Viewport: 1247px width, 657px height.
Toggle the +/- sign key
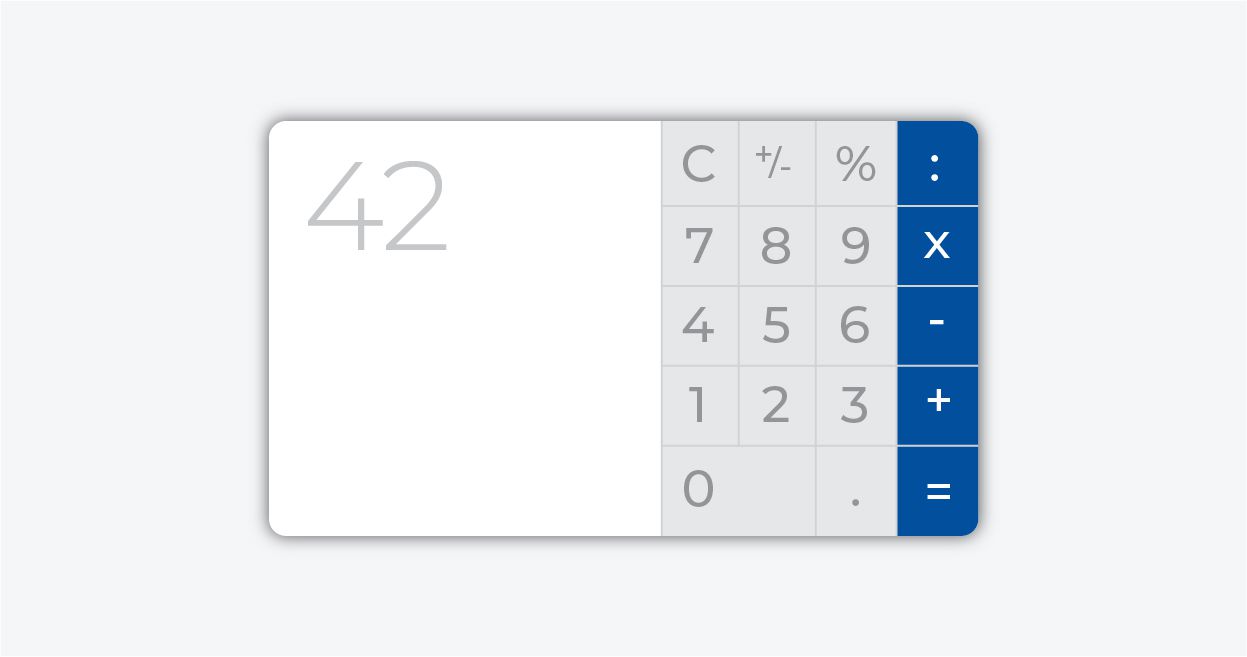coord(776,163)
